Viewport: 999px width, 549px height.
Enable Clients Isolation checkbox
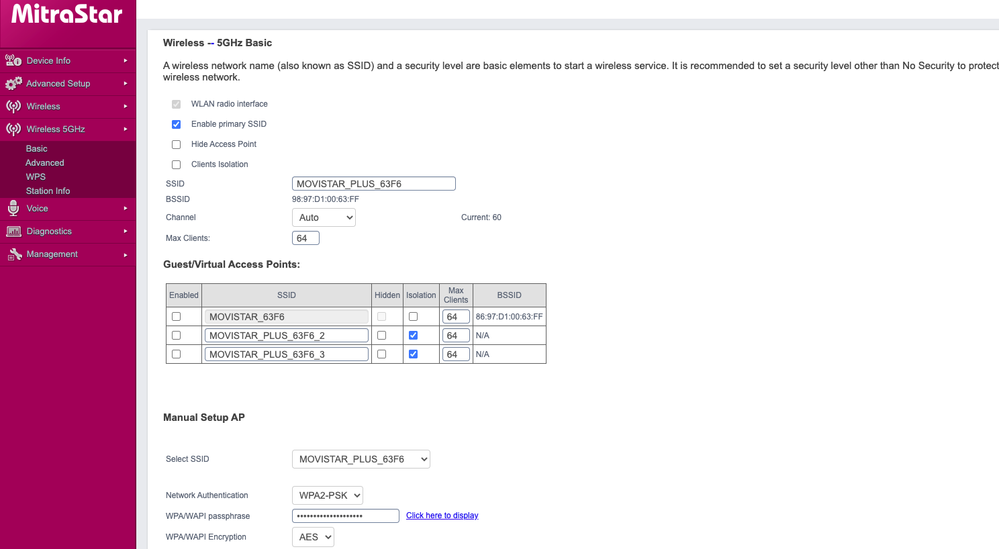tap(176, 164)
